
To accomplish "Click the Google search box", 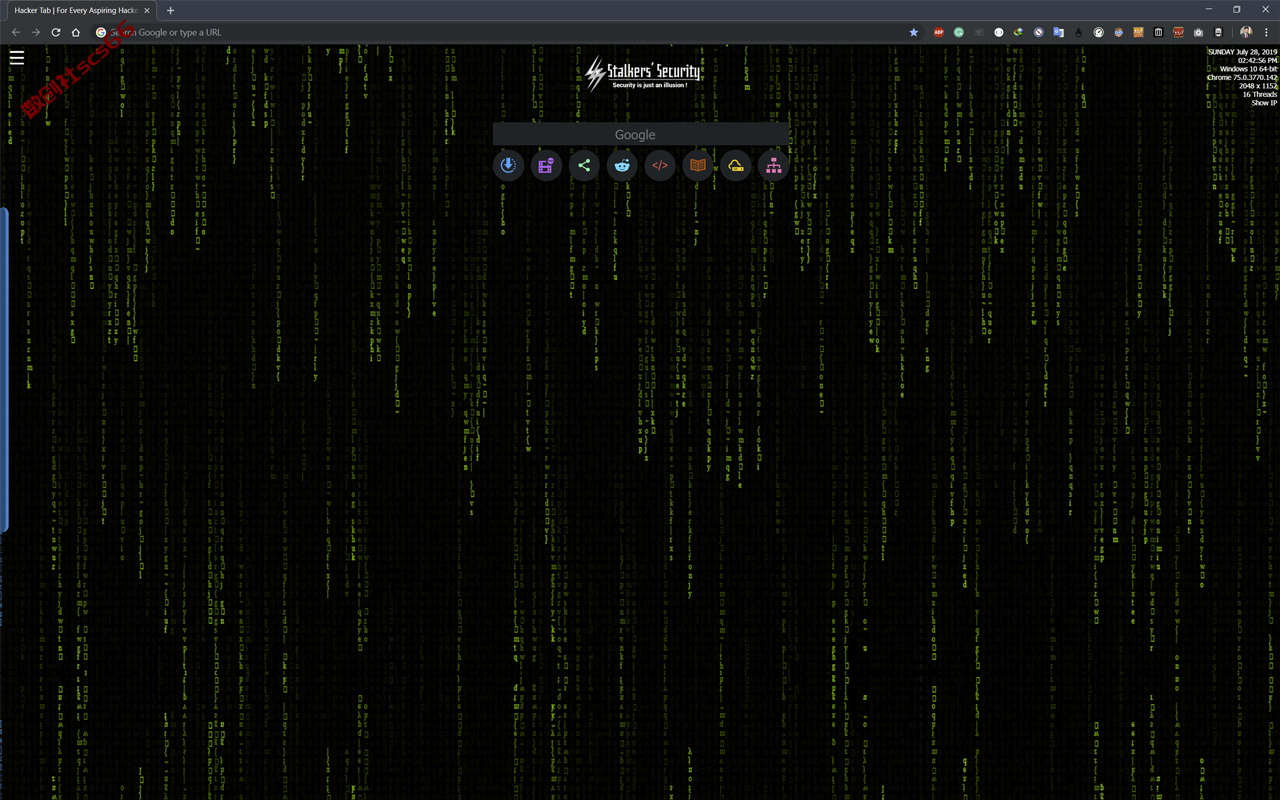I will pos(640,134).
